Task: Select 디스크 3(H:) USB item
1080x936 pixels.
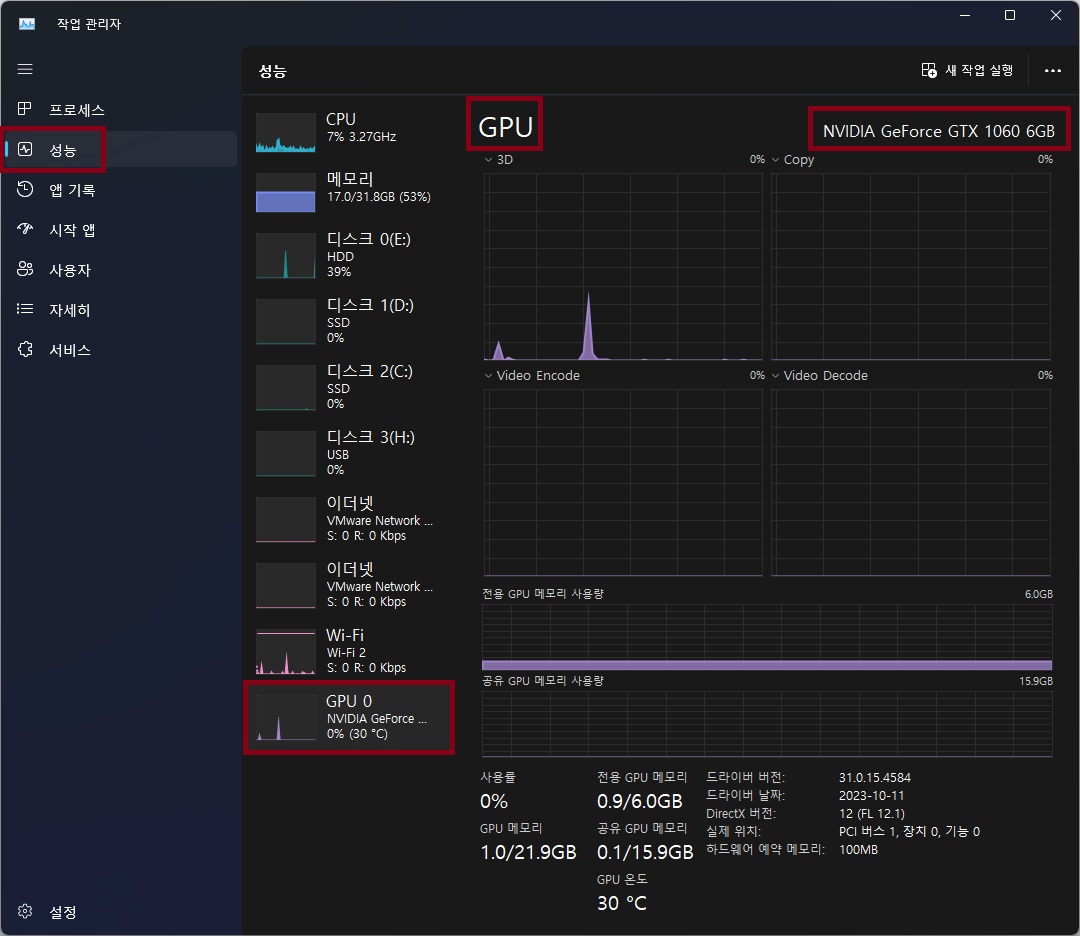Action: [x=349, y=453]
